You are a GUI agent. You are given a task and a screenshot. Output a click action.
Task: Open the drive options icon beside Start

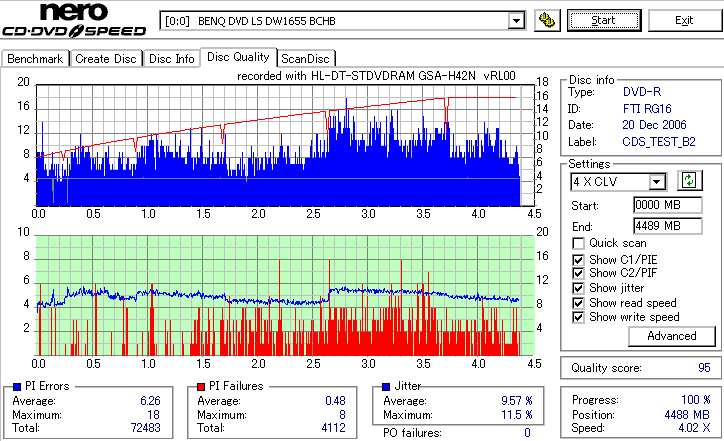547,21
